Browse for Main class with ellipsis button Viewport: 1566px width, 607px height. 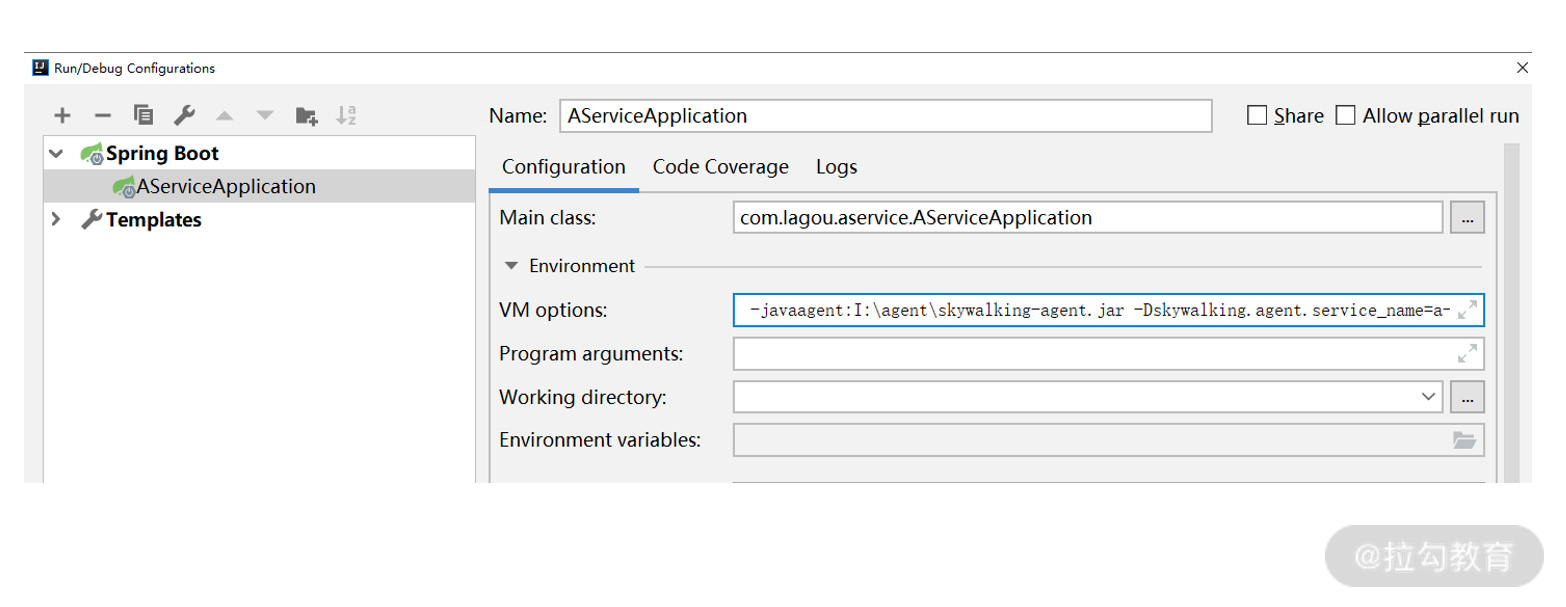pos(1467,217)
